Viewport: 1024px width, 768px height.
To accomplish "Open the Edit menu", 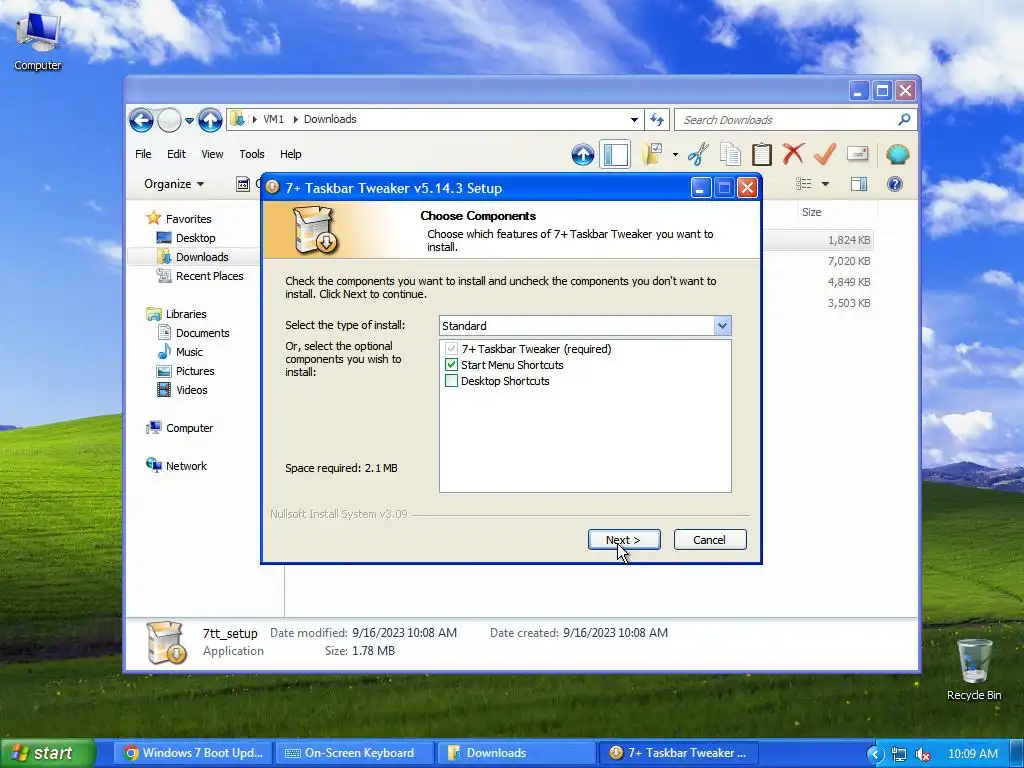I will (x=176, y=154).
